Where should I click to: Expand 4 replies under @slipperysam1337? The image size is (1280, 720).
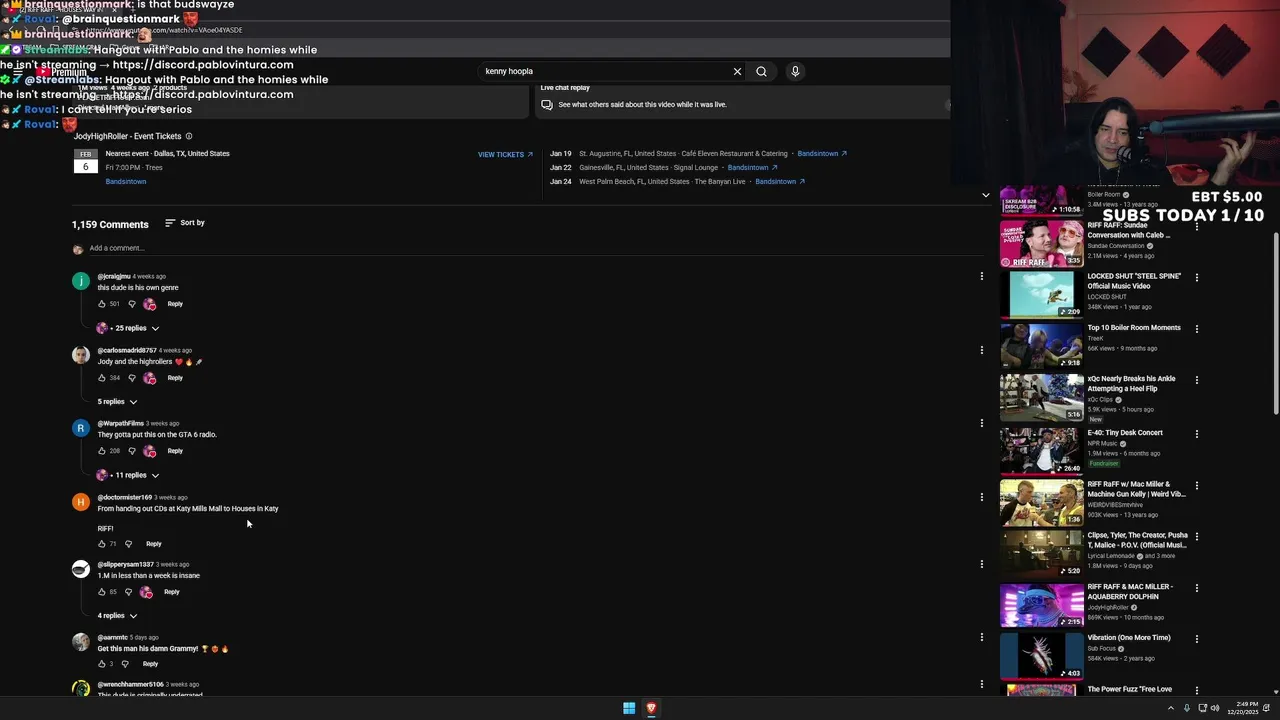117,616
